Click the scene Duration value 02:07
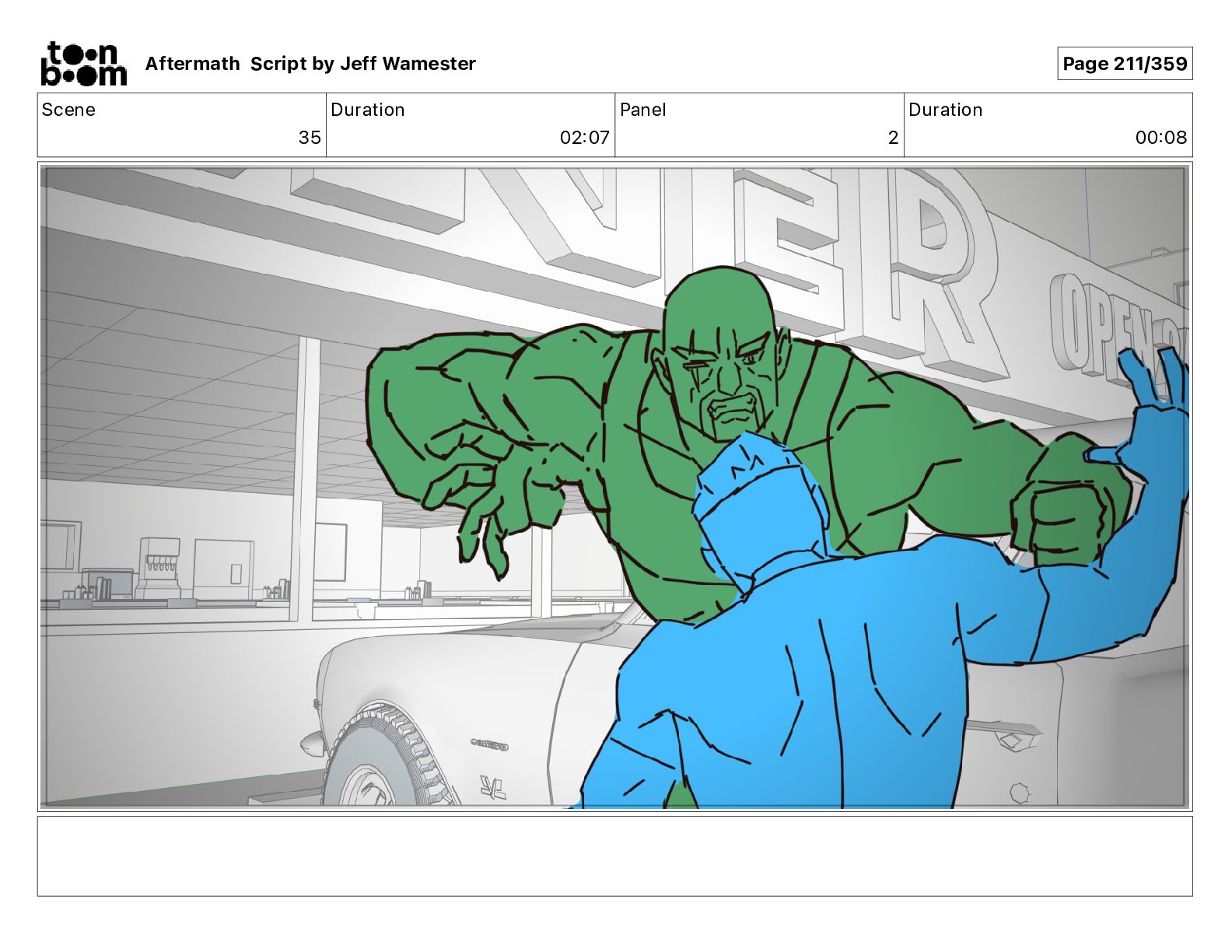The width and height of the screenshot is (1232, 952). 584,138
